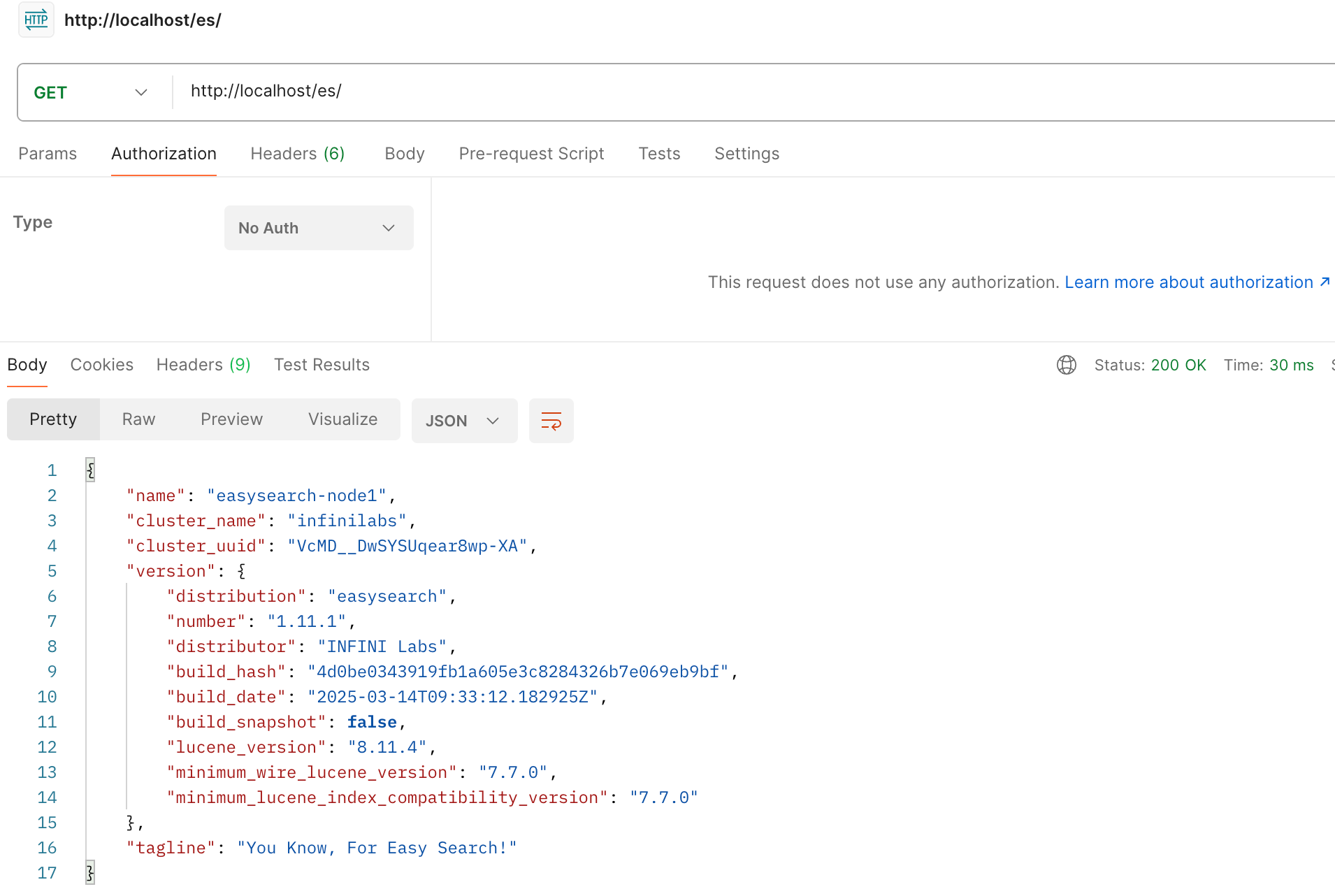Image resolution: width=1335 pixels, height=896 pixels.
Task: Select the response Body tab
Action: [27, 365]
